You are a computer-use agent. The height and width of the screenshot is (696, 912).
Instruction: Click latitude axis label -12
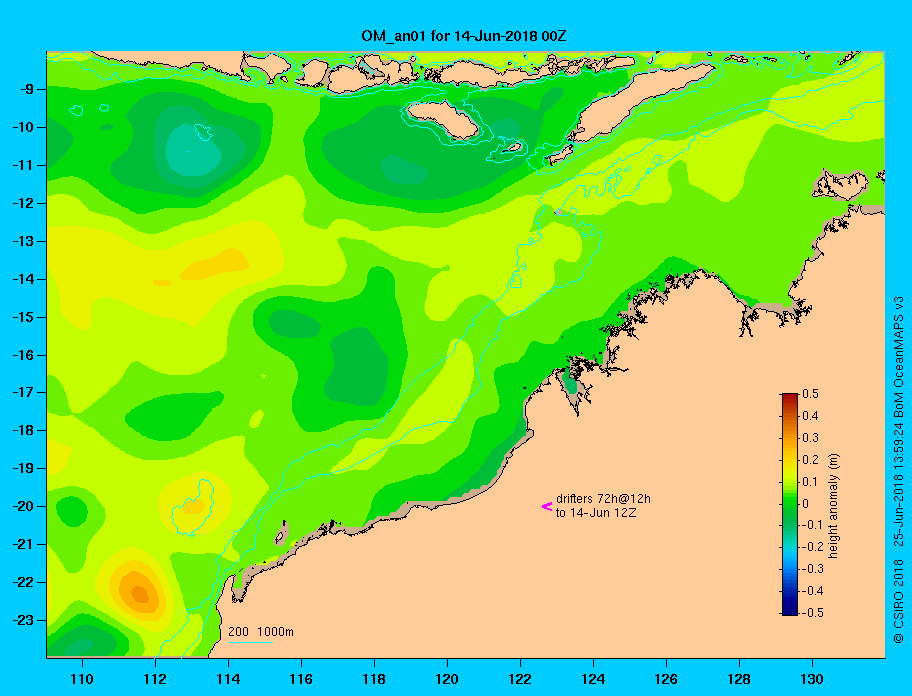(22, 203)
